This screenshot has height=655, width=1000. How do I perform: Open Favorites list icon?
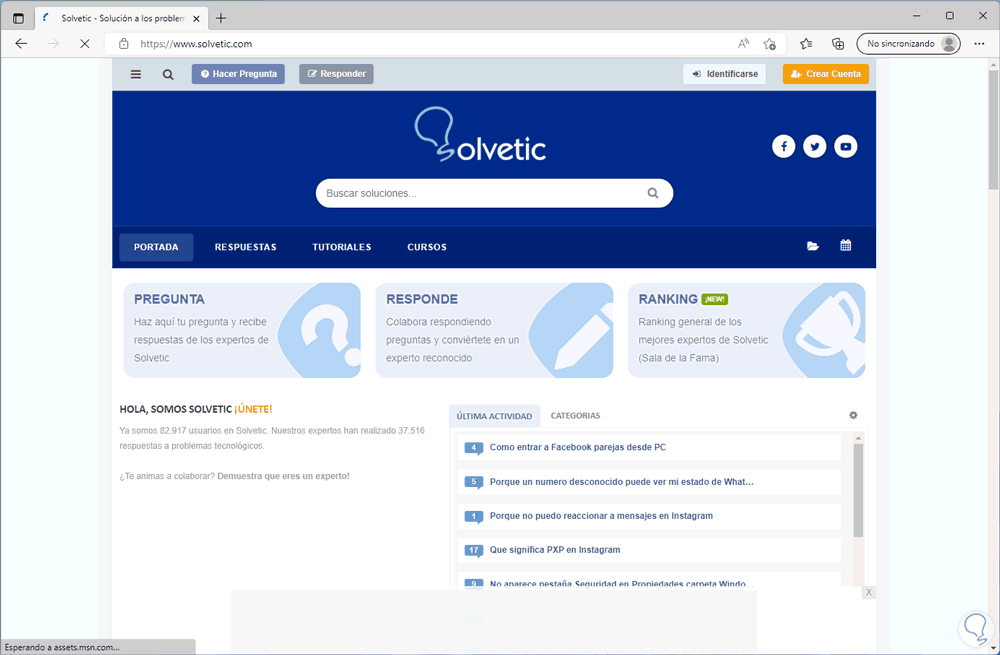(x=806, y=43)
